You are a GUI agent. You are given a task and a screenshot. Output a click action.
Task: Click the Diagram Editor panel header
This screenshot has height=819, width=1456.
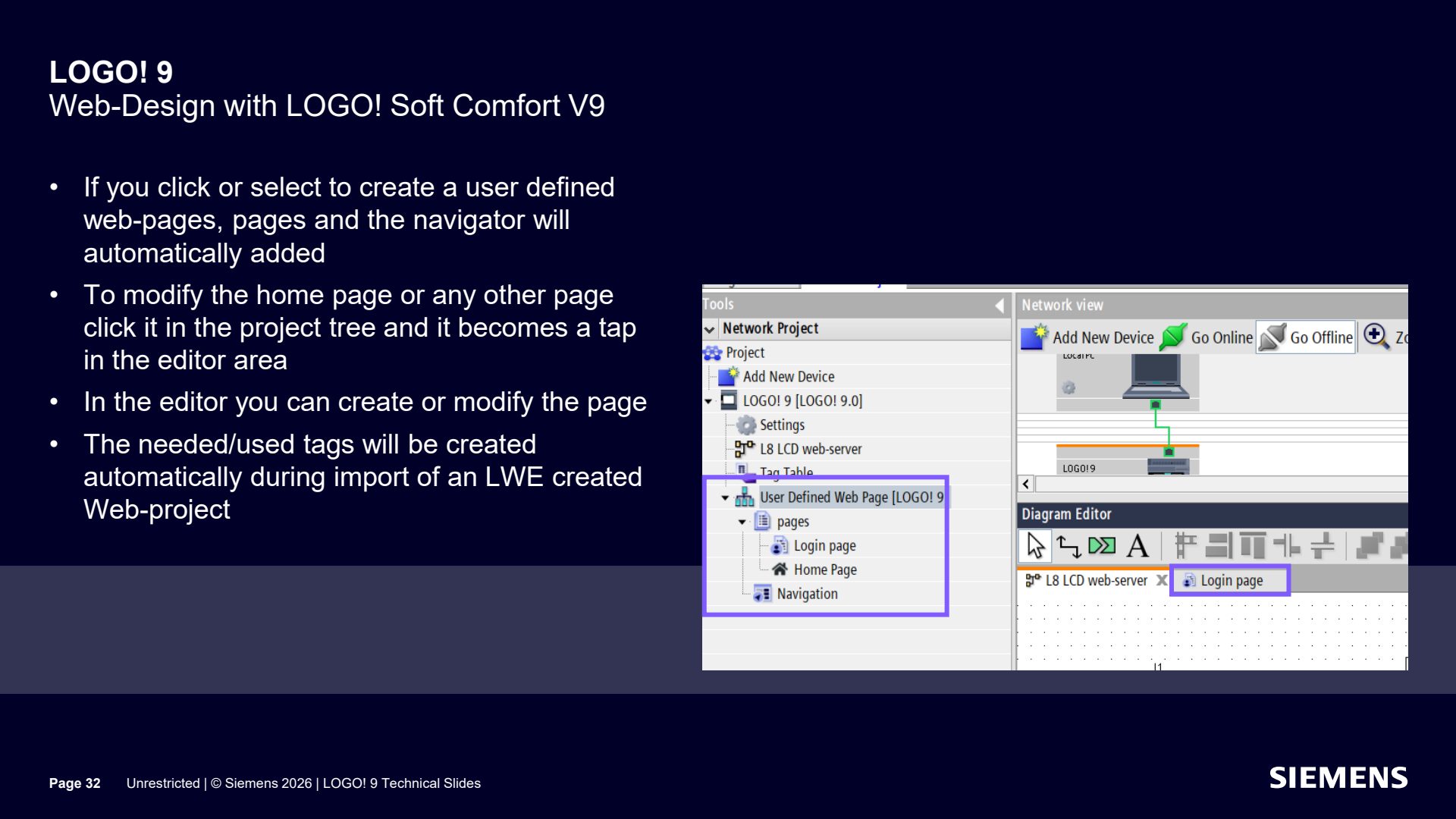click(1212, 514)
